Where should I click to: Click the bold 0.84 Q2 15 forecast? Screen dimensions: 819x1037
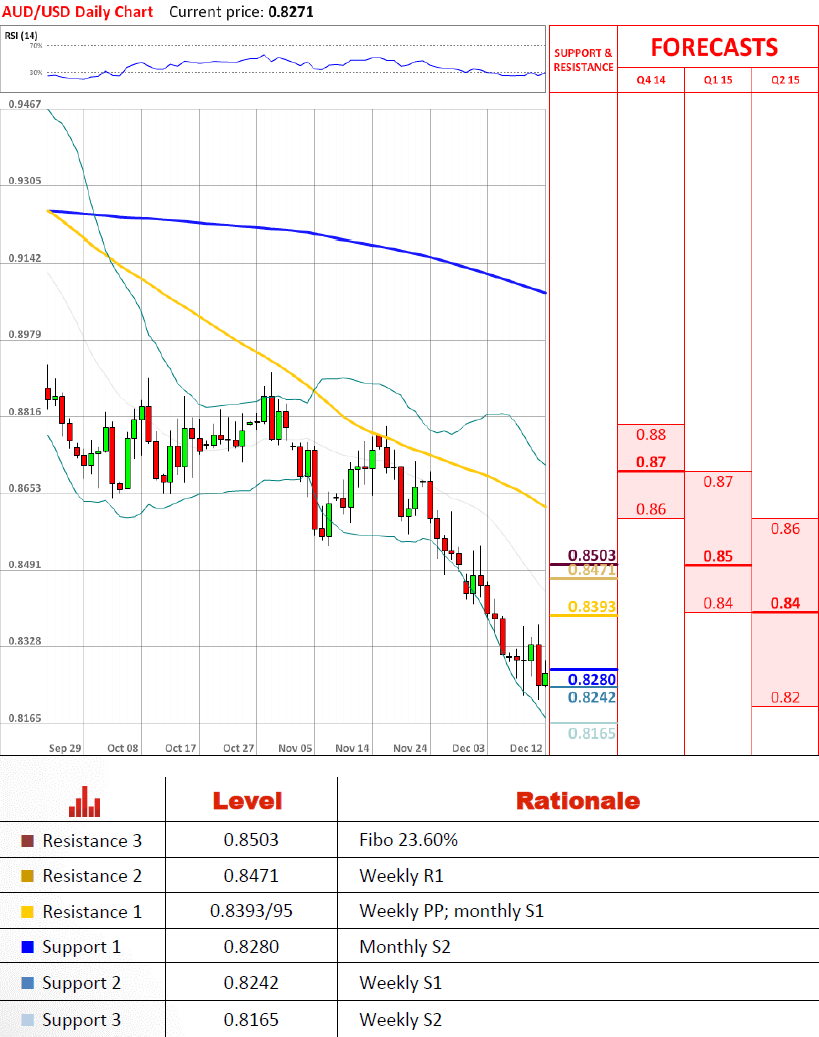(785, 602)
